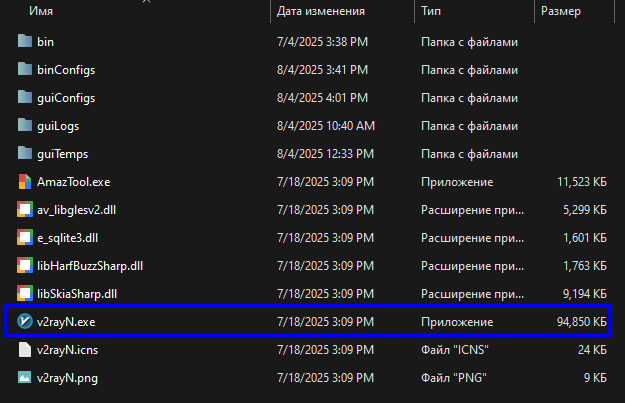Click the v2rayN.png image file icon
The image size is (625, 403).
26,378
